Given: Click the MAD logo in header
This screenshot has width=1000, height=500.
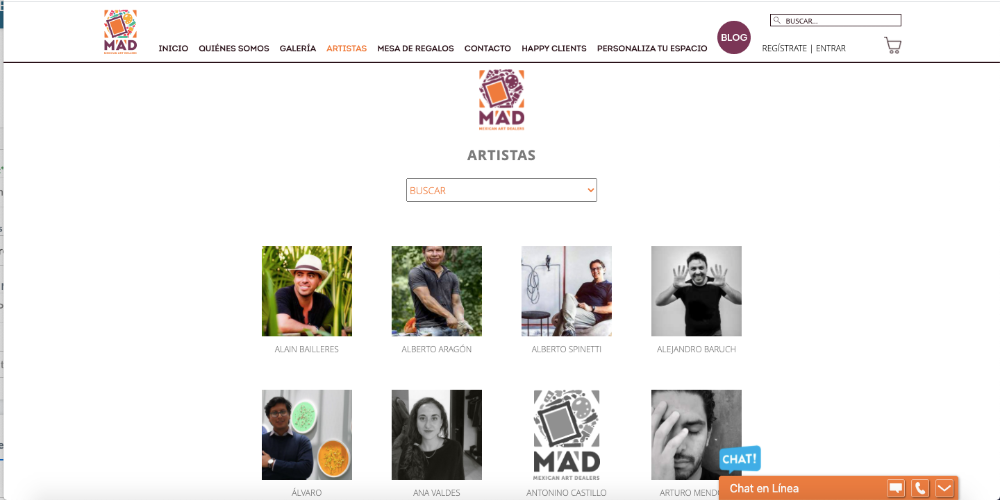Looking at the screenshot, I should click(x=121, y=32).
